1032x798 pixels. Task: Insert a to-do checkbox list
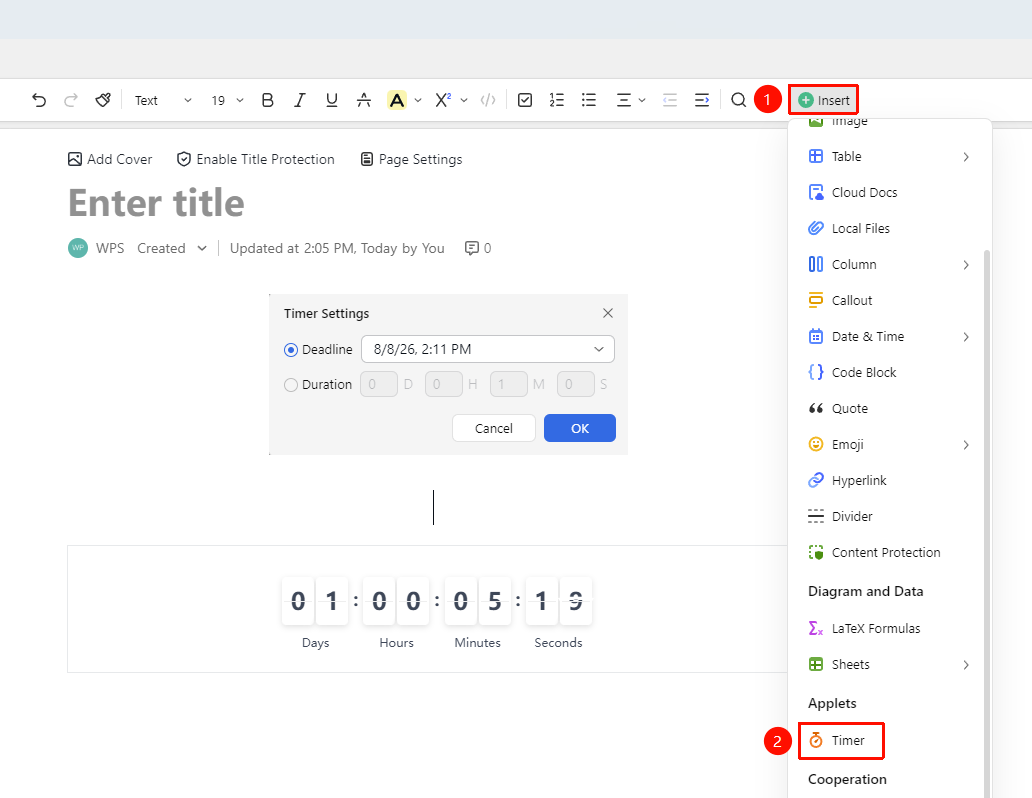pyautogui.click(x=525, y=100)
